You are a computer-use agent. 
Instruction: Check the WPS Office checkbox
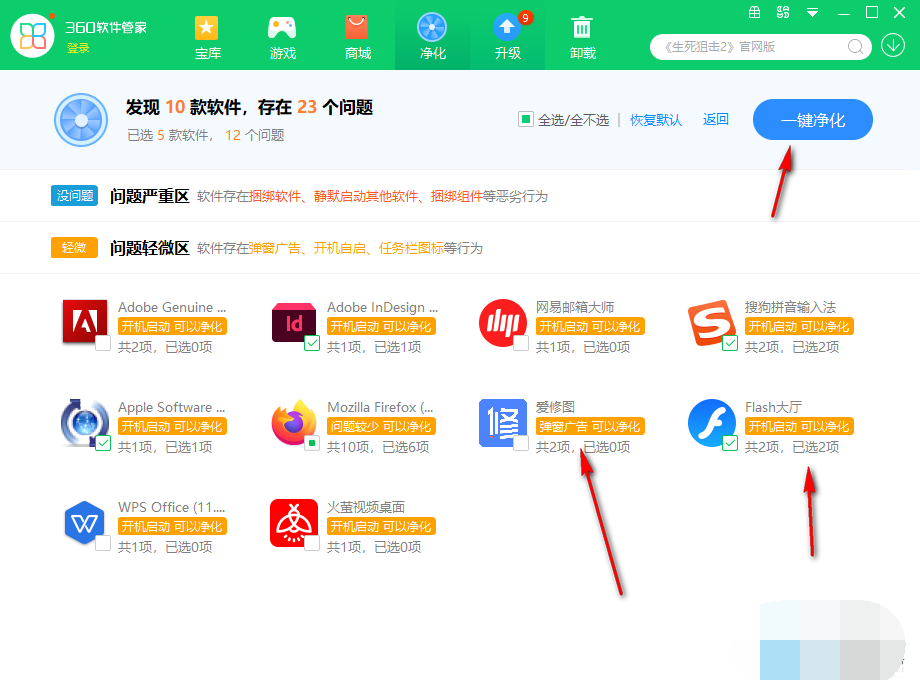103,543
